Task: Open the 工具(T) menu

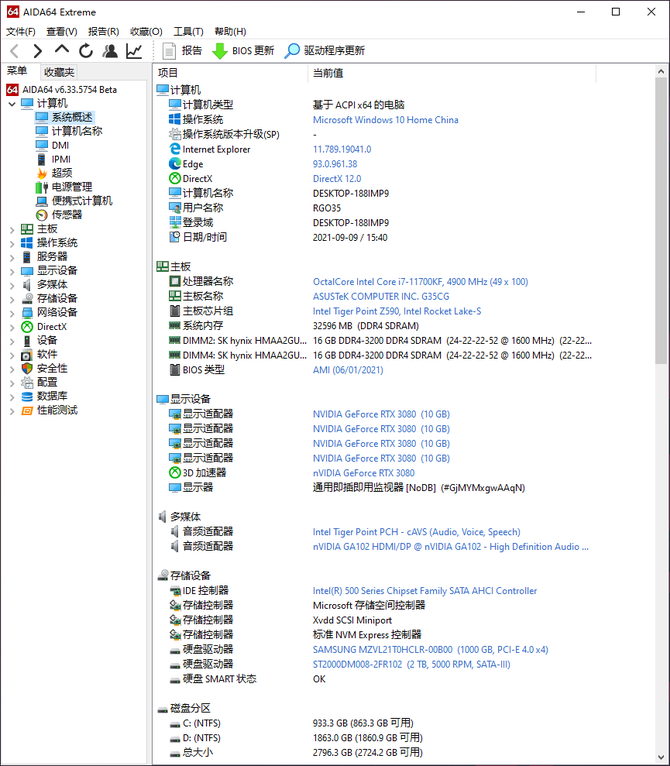Action: [x=188, y=32]
